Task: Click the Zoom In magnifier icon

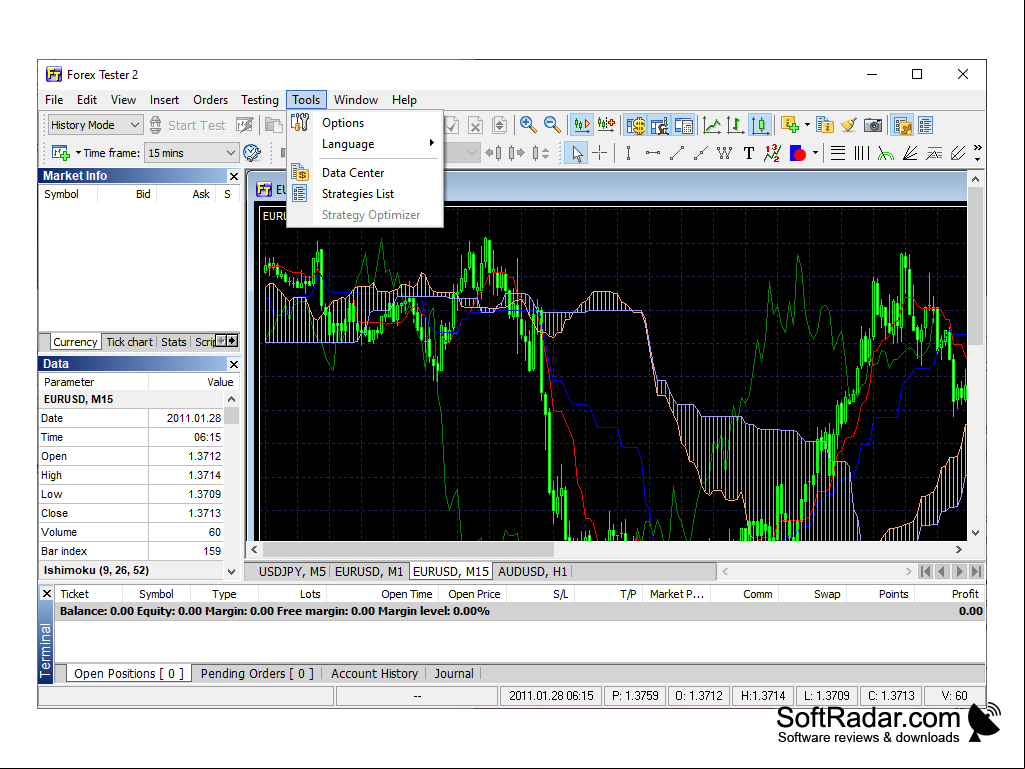Action: tap(528, 124)
